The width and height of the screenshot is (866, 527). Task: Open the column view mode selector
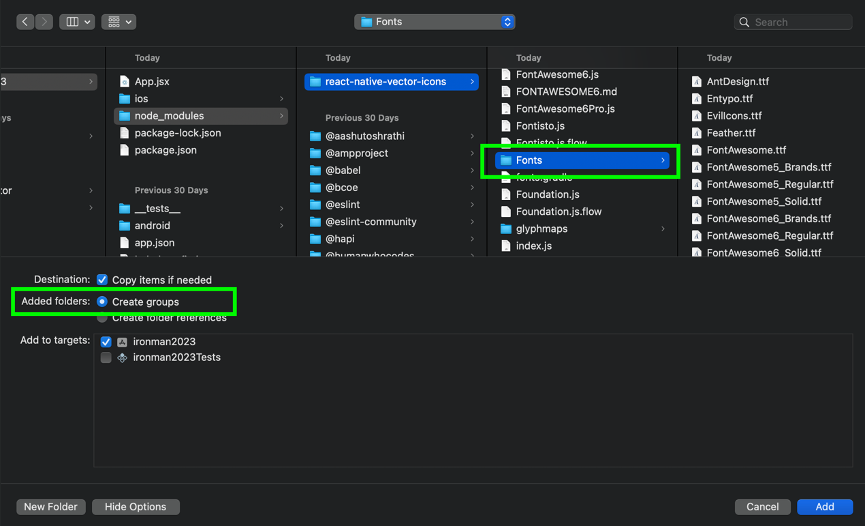pyautogui.click(x=77, y=22)
